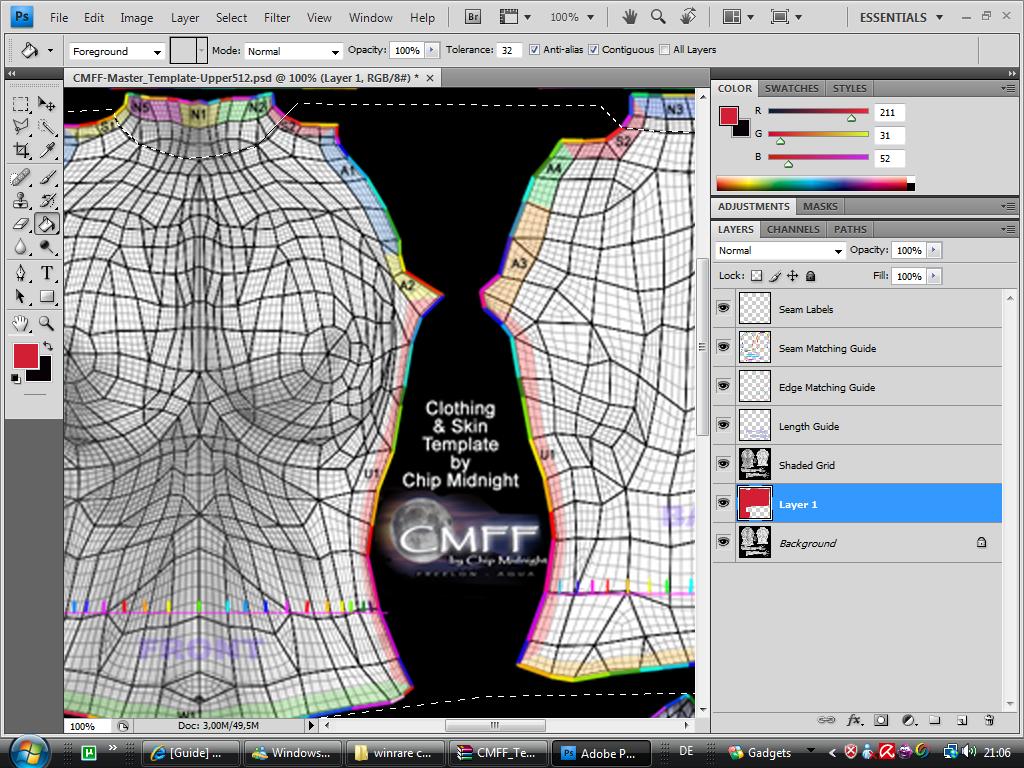Select the Crop tool
The height and width of the screenshot is (768, 1024).
[21, 150]
